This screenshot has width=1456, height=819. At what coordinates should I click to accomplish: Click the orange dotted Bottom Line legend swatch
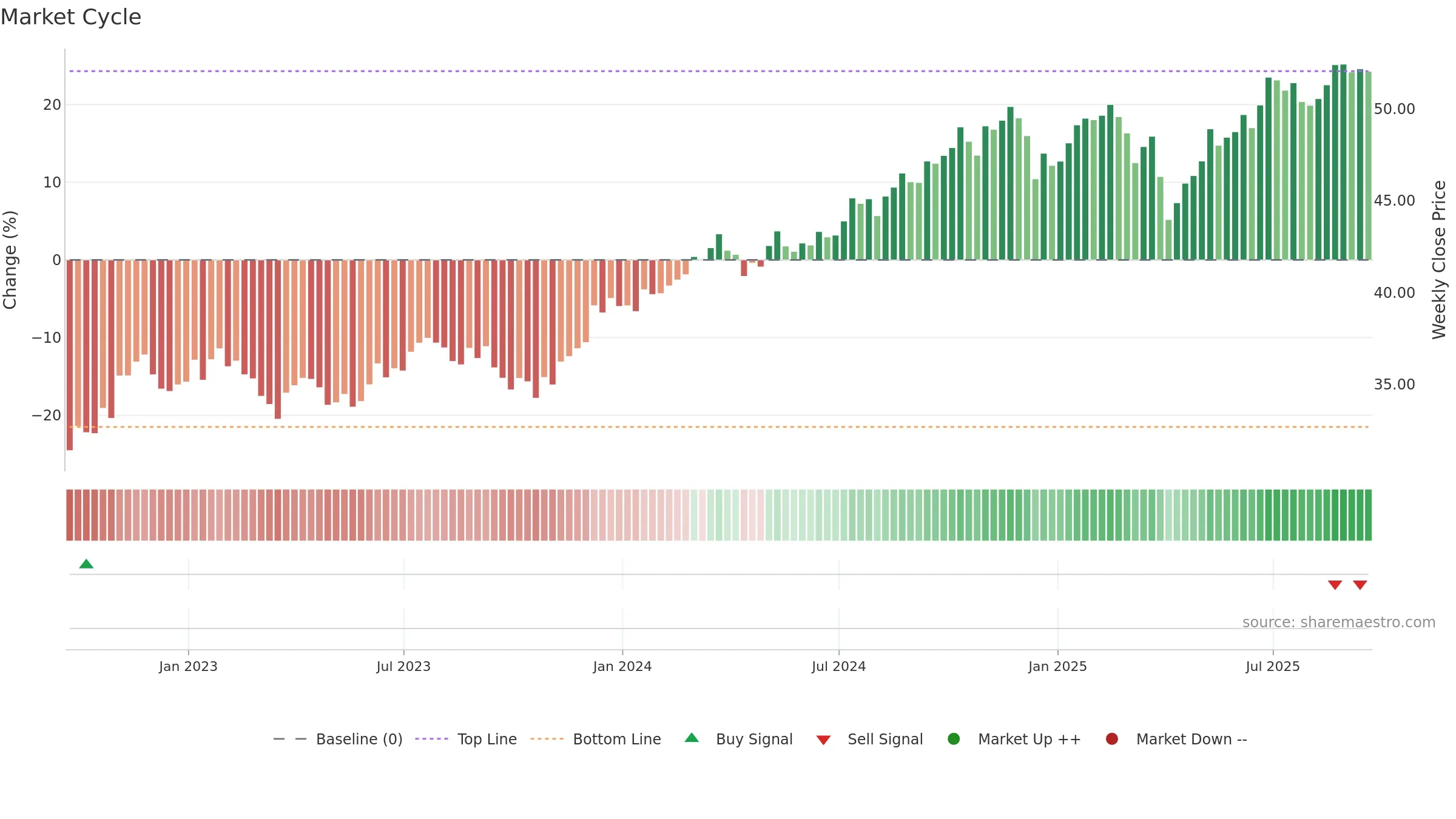tap(547, 739)
